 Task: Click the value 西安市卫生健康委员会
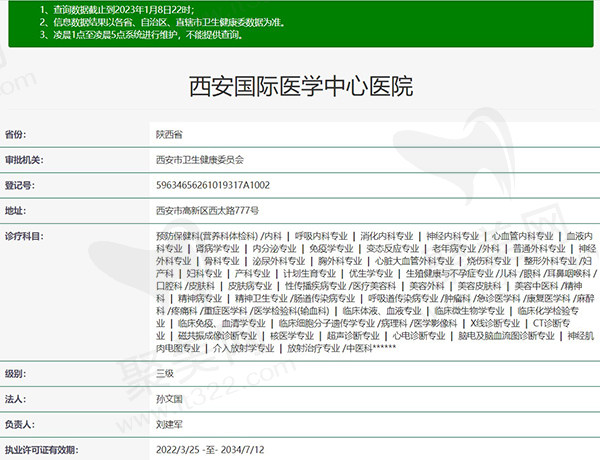[200, 160]
